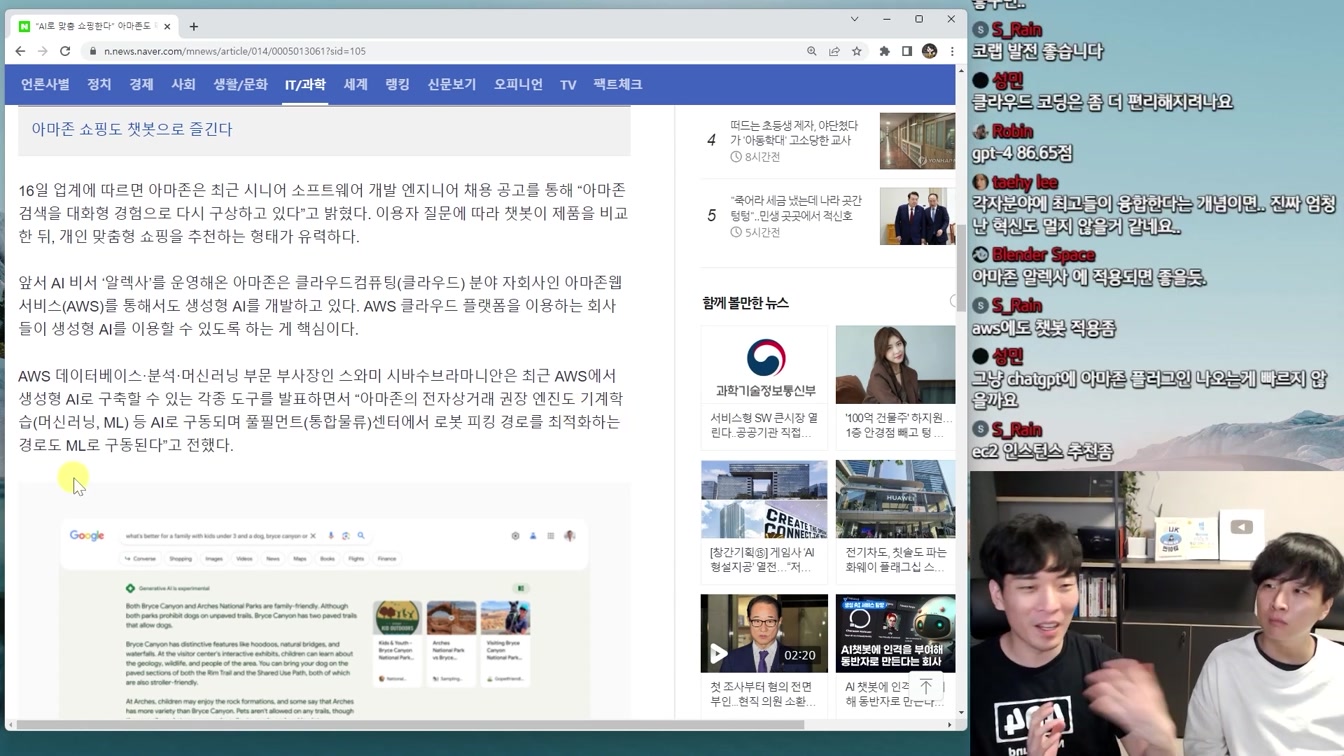Open the 과학기술정보통신부 news card image
Viewport: 1344px width, 756px height.
[x=765, y=365]
